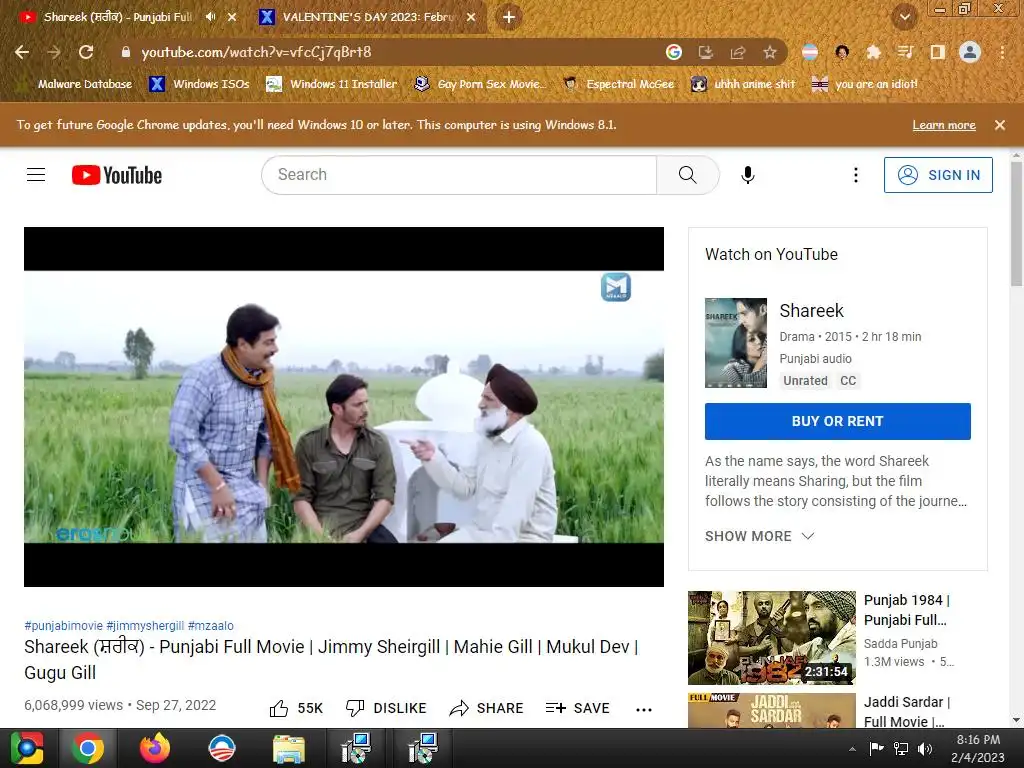Click the install/download icon in address bar

[705, 52]
